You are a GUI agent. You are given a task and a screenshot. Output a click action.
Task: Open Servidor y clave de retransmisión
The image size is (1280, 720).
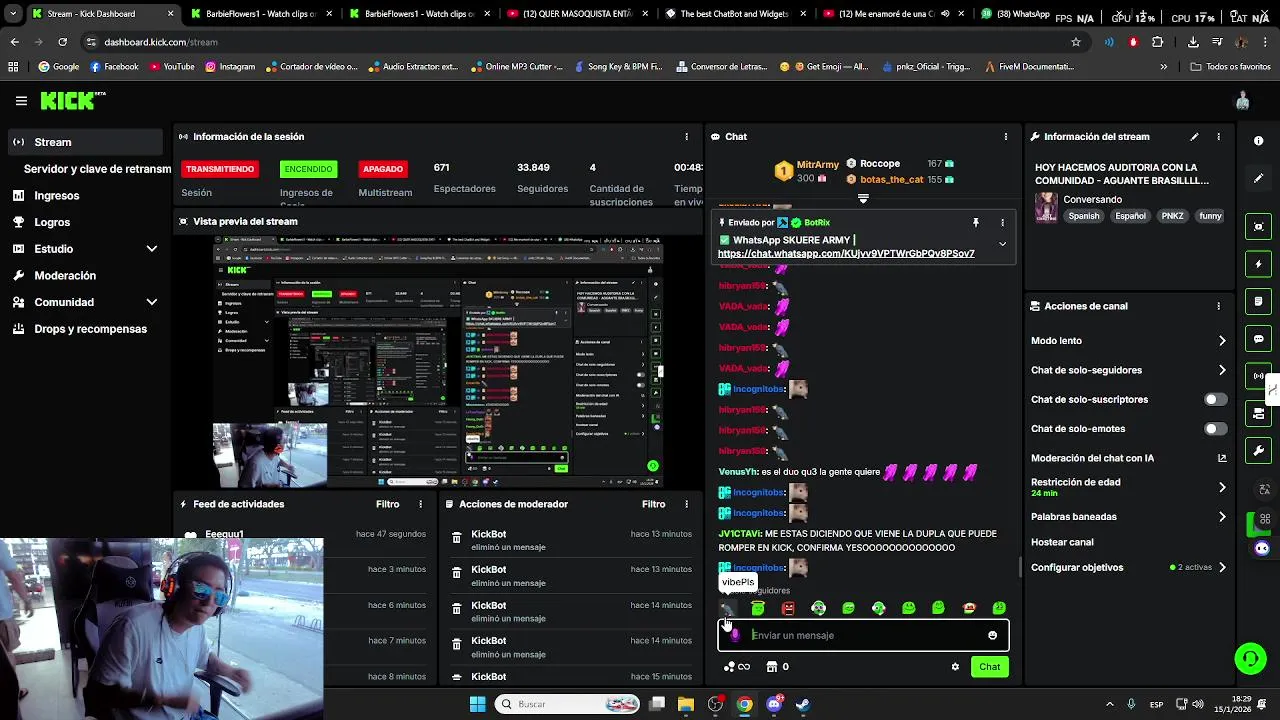[97, 169]
